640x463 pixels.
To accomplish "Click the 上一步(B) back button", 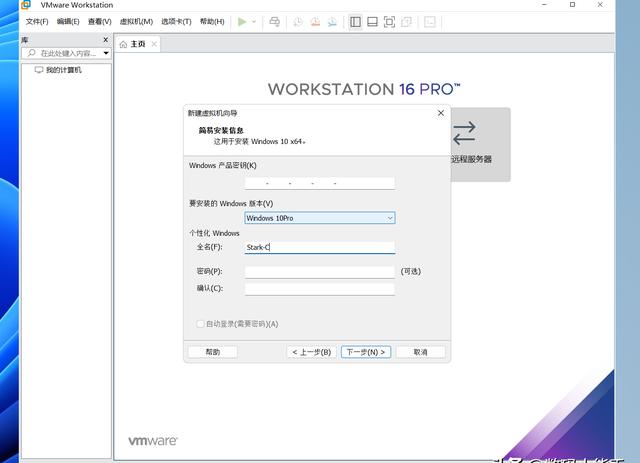I will point(311,352).
